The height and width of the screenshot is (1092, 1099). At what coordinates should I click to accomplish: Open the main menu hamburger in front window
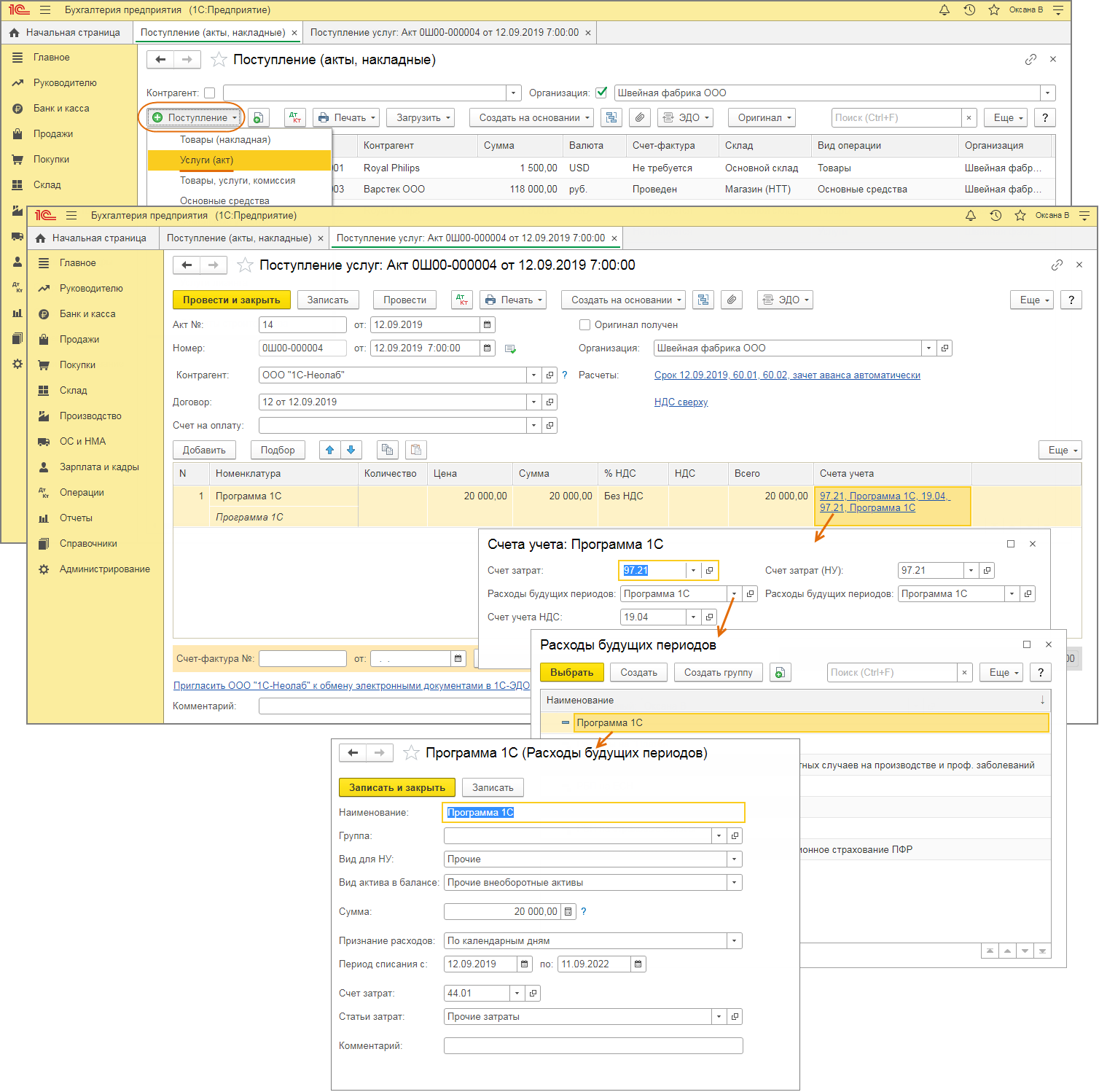(71, 216)
